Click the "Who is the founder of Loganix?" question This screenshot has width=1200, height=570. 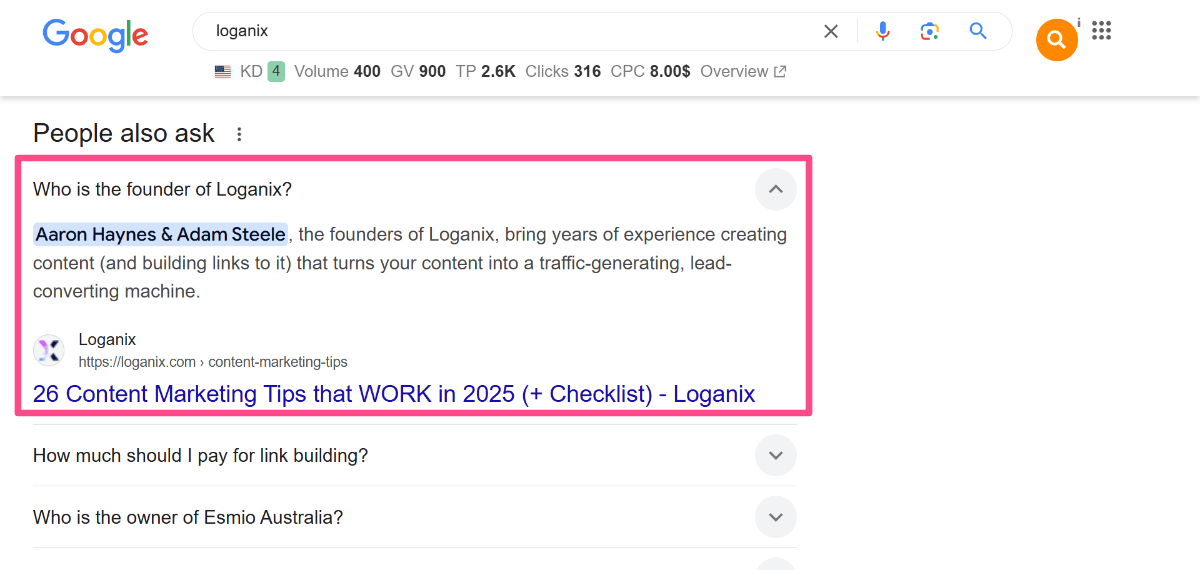click(162, 189)
